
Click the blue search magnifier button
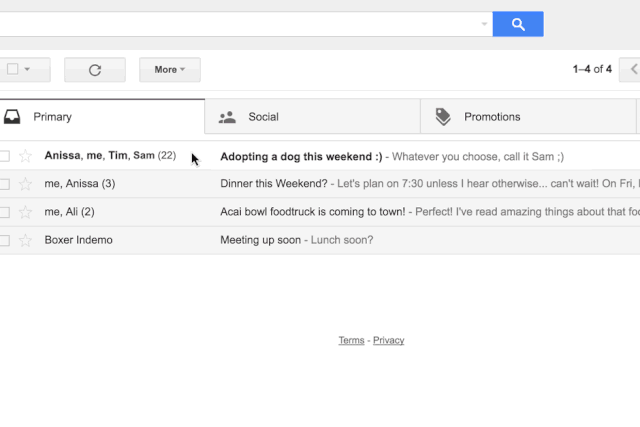pos(518,24)
